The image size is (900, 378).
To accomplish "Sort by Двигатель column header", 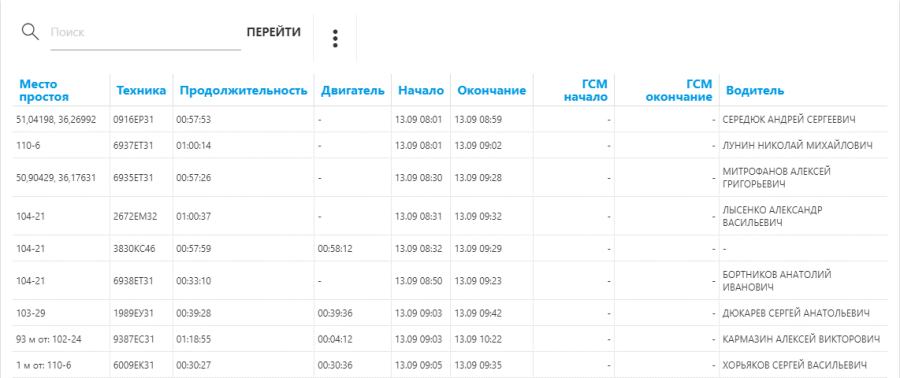I will (x=352, y=91).
